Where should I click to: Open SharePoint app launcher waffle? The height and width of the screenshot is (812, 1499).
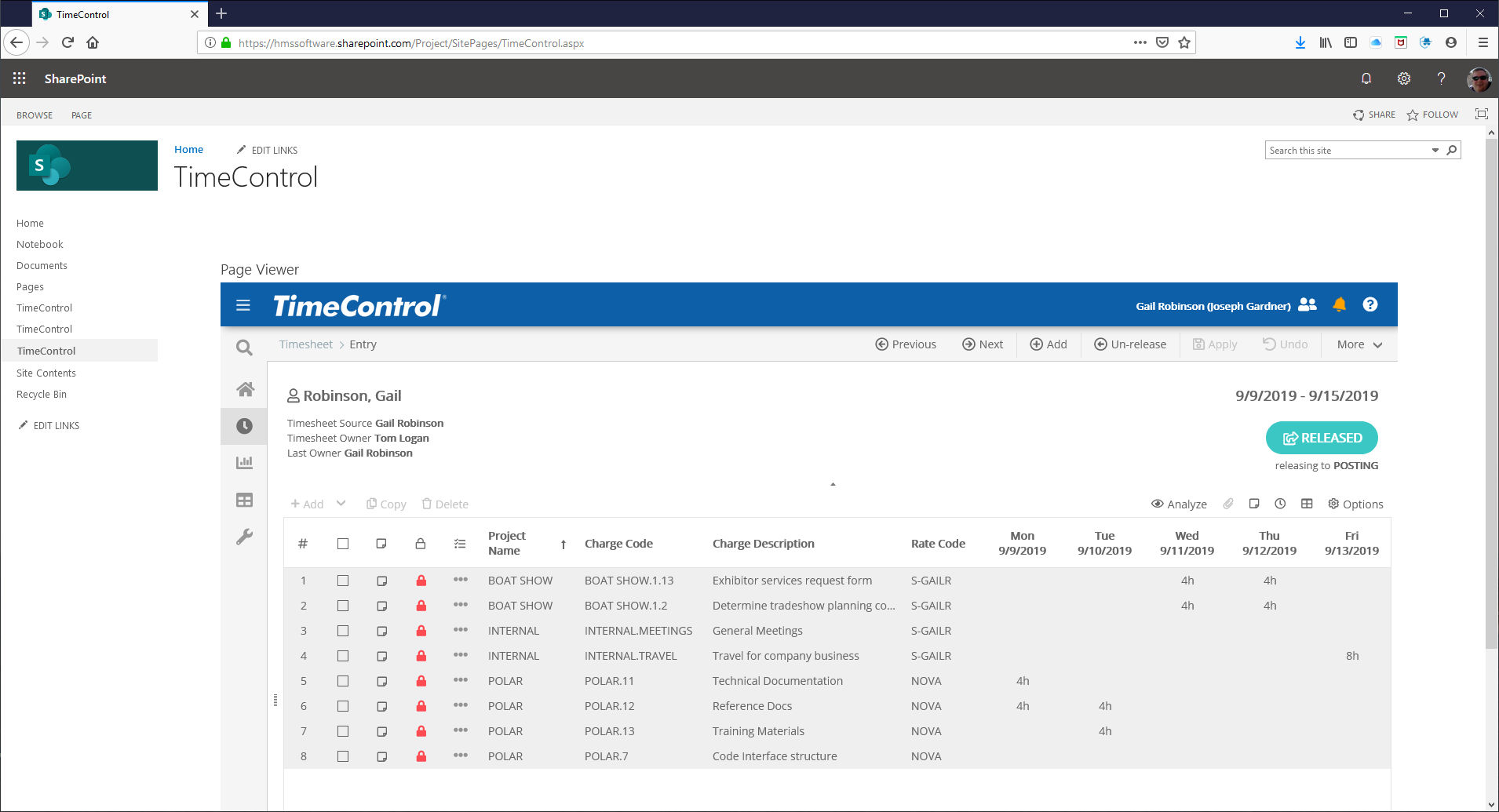click(x=20, y=78)
